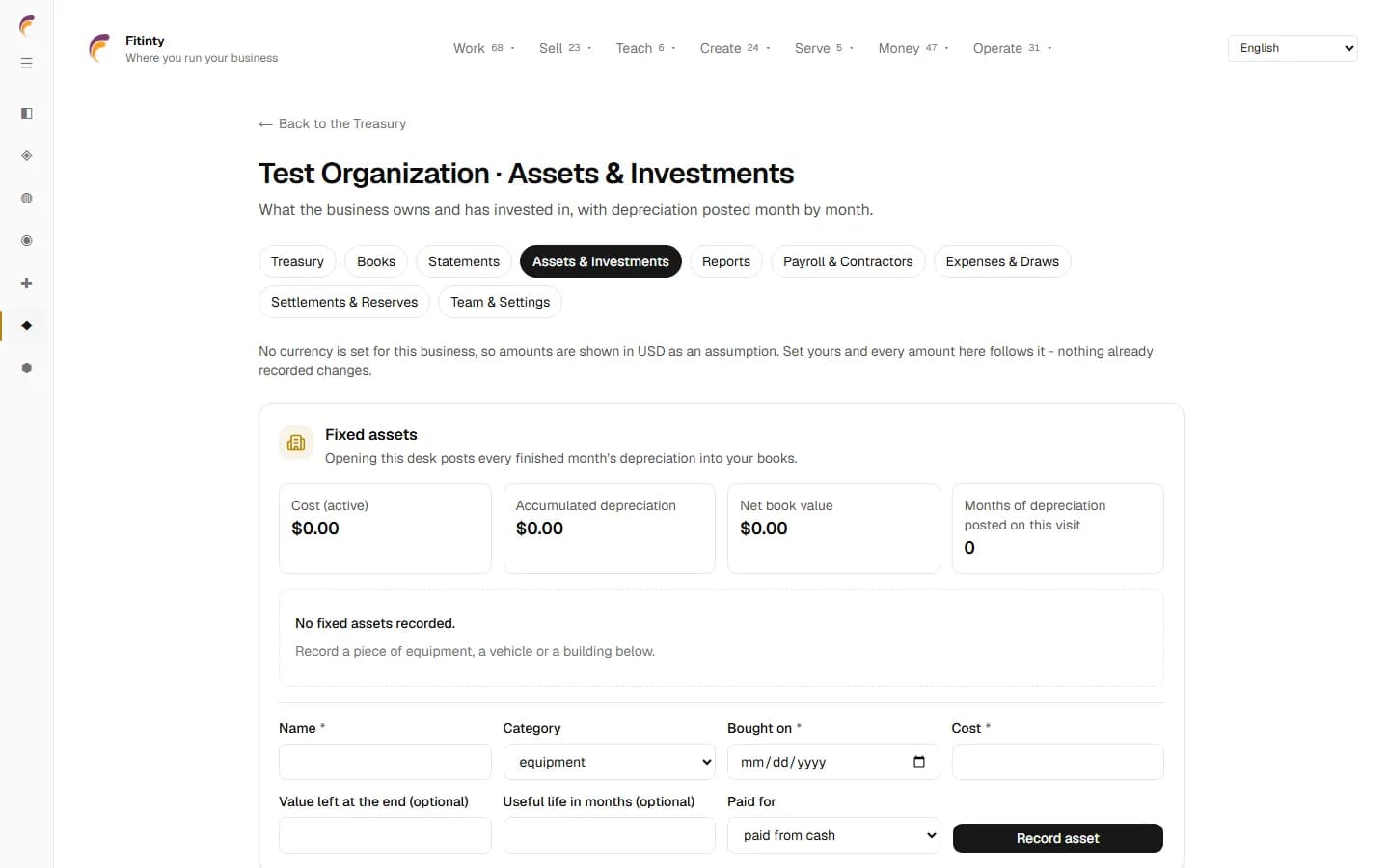Switch to the Reports tab

coord(726,261)
